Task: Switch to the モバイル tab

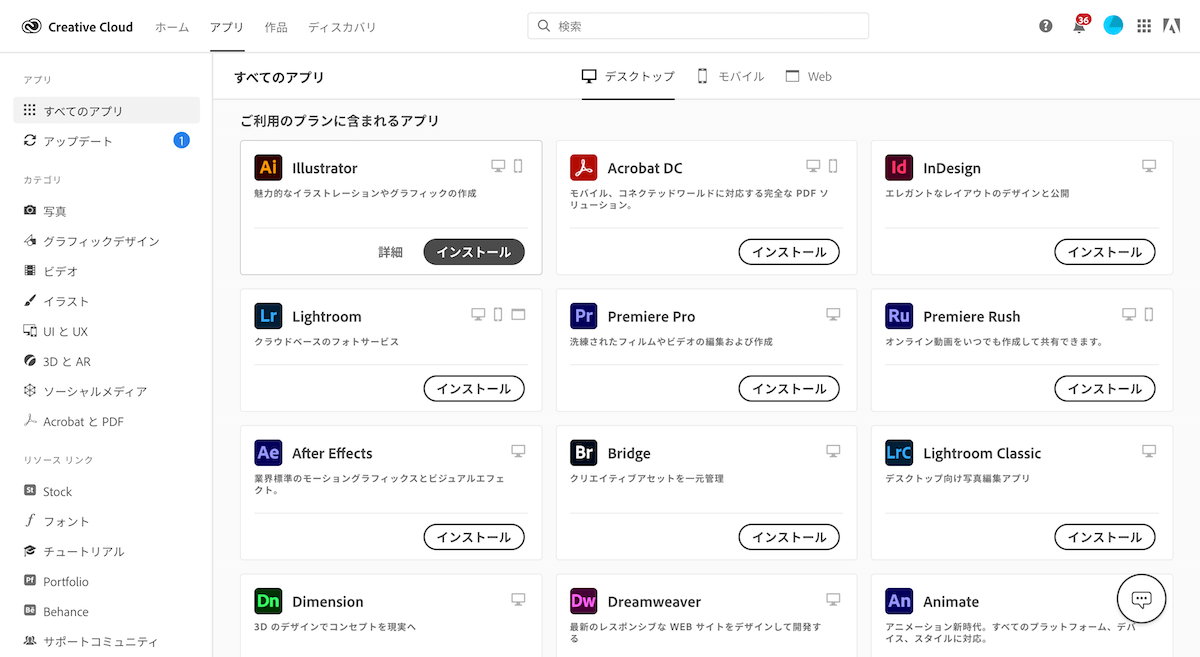Action: pos(730,76)
